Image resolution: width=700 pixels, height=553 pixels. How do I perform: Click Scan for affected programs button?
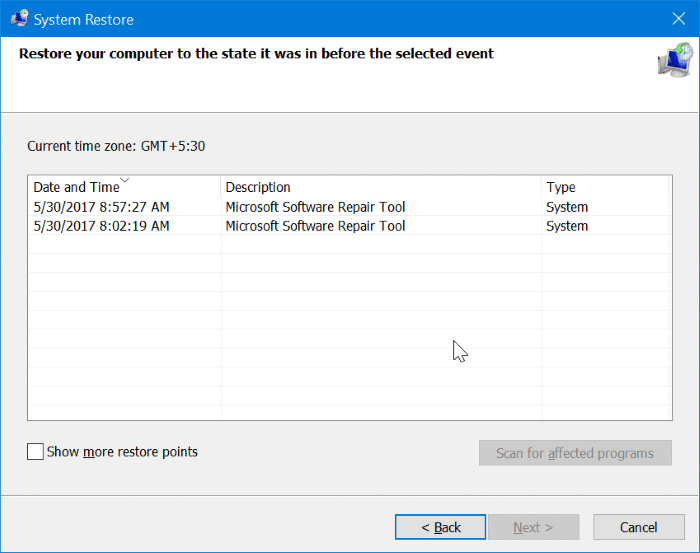(575, 453)
